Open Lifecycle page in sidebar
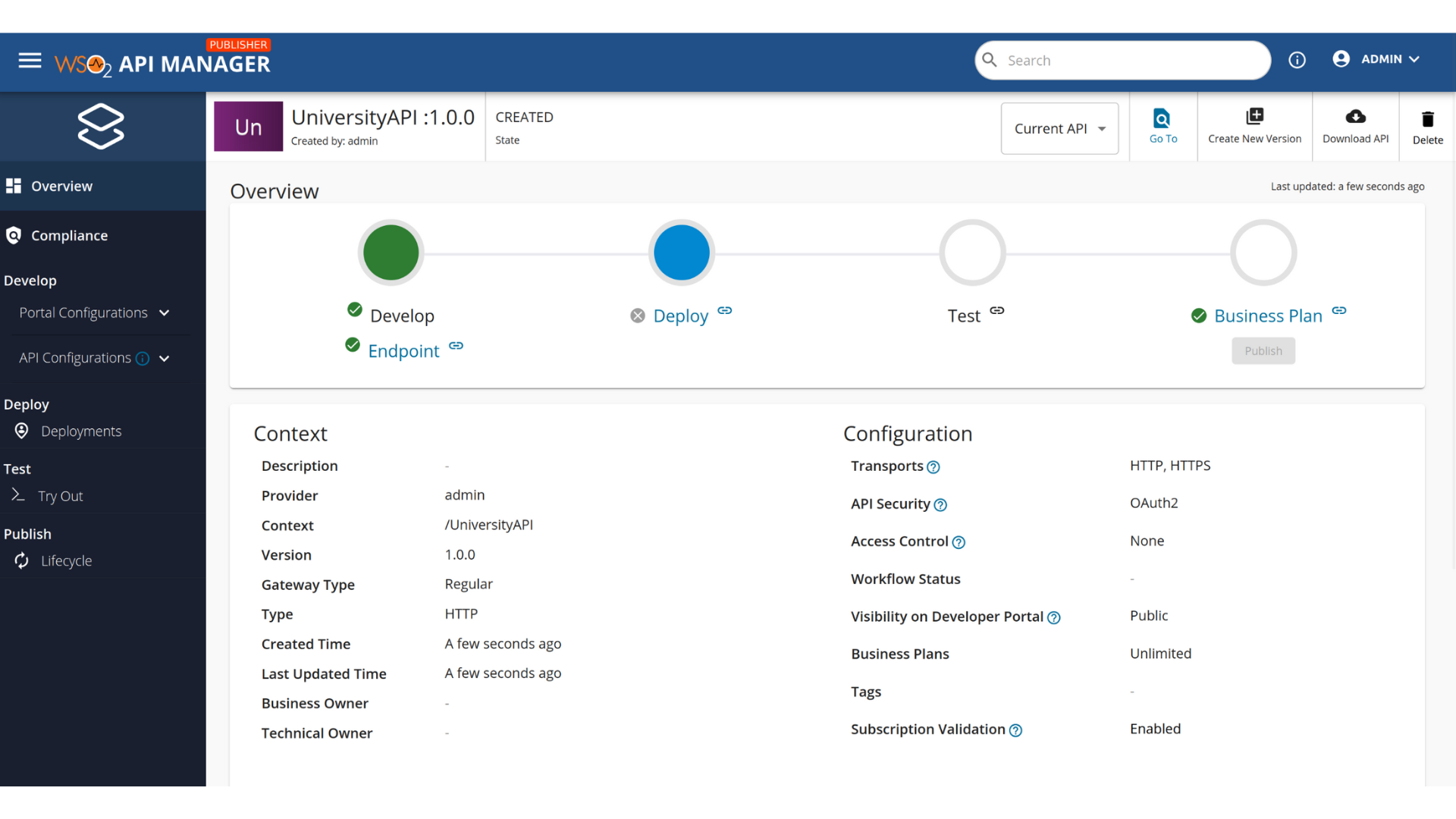Image resolution: width=1456 pixels, height=819 pixels. tap(66, 560)
